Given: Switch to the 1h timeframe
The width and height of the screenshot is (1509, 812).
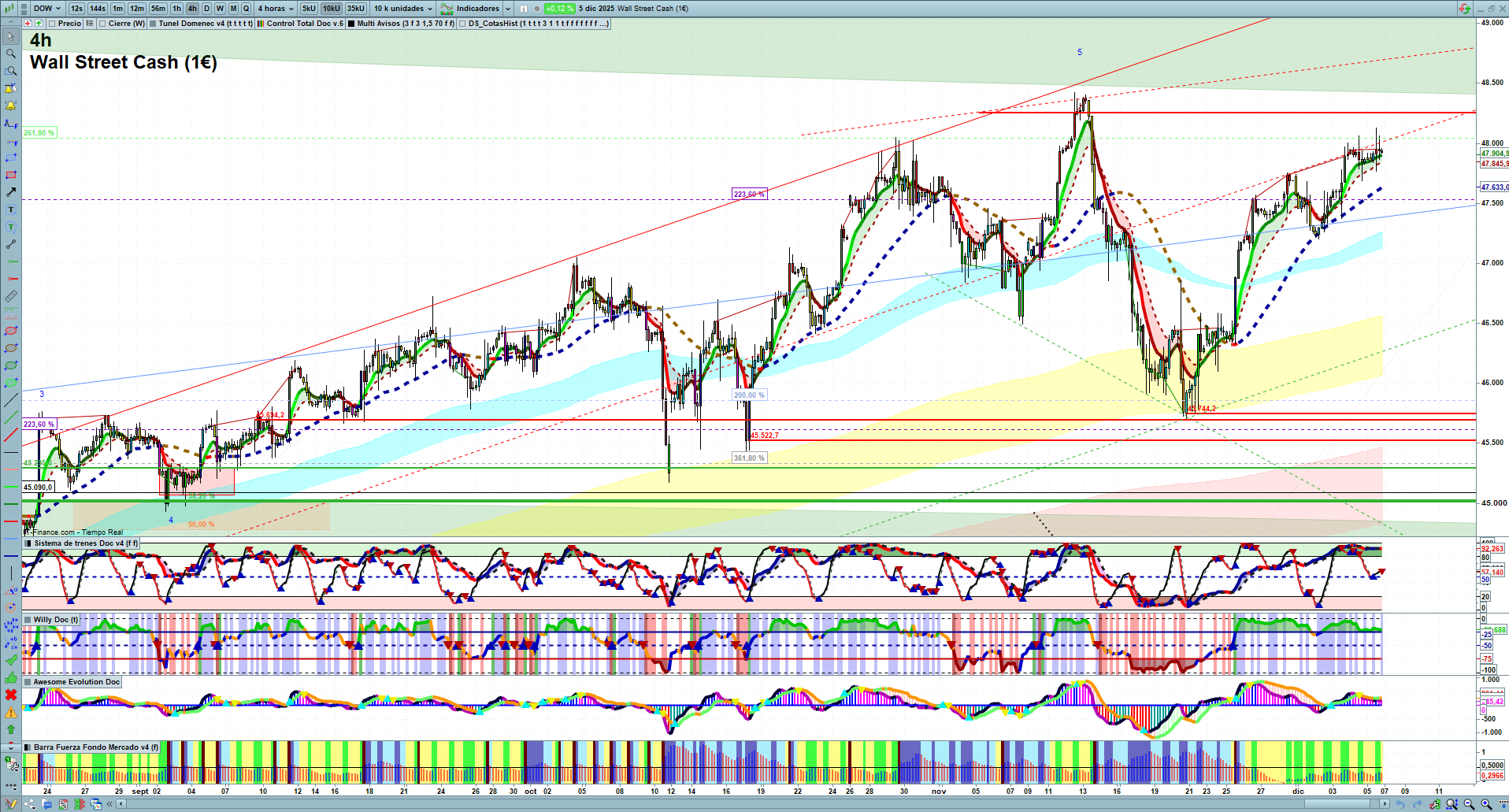Looking at the screenshot, I should [x=176, y=9].
